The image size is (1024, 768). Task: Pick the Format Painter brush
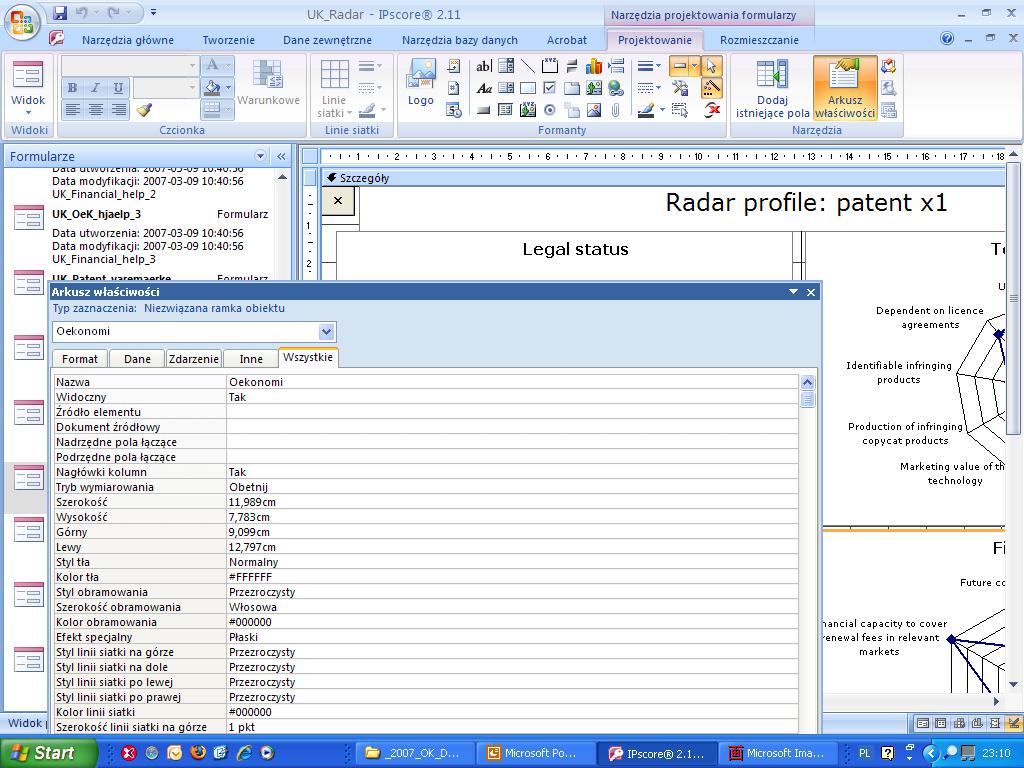coord(144,110)
